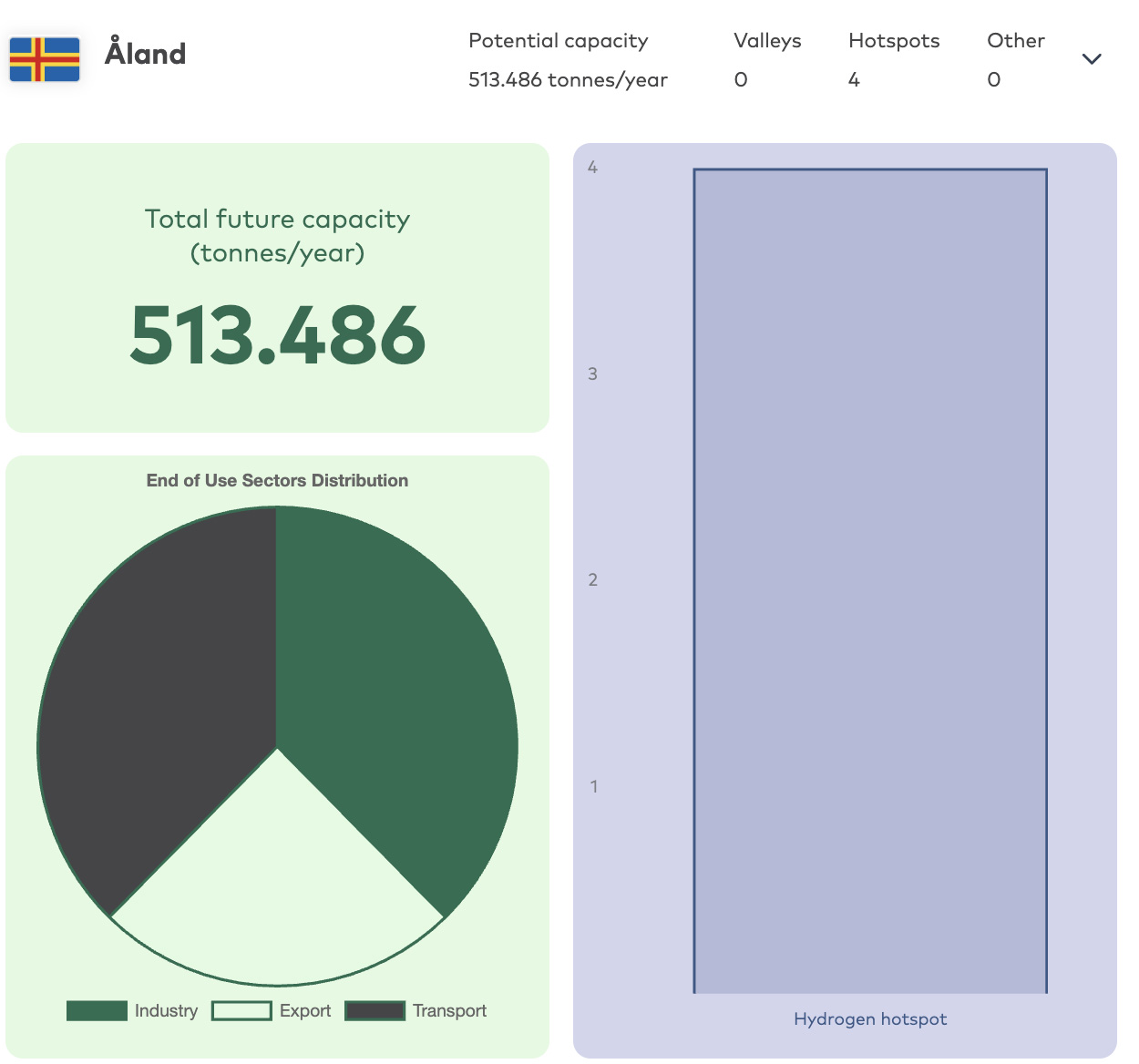
Task: Click the Potential capacity header
Action: [559, 41]
